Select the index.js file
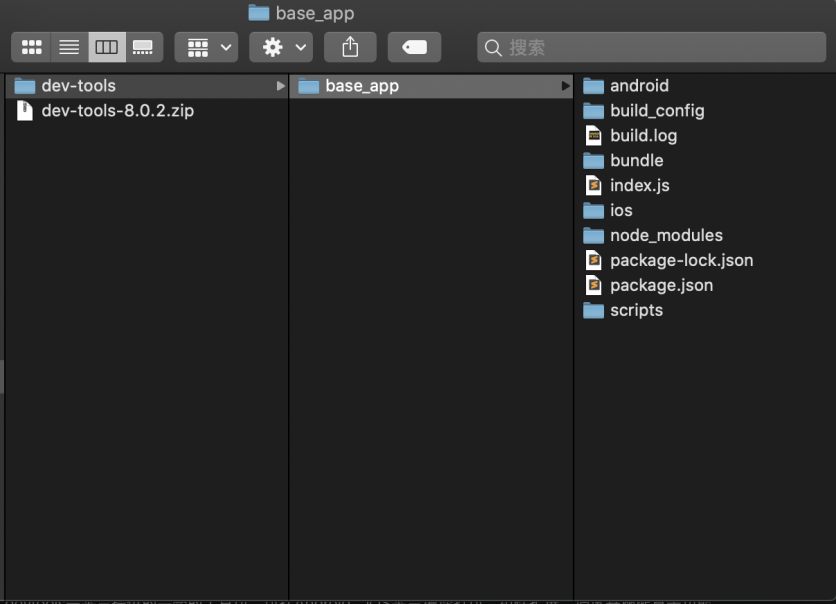The image size is (836, 604). [x=639, y=186]
